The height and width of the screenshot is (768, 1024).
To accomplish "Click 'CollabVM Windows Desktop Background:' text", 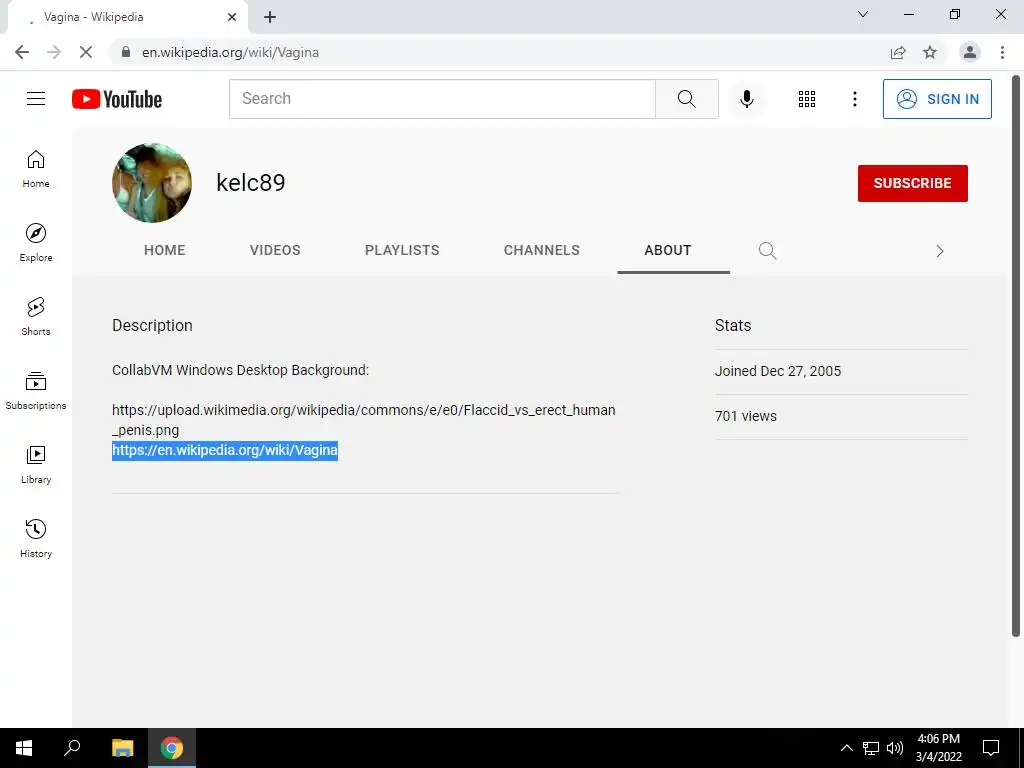I will click(240, 370).
